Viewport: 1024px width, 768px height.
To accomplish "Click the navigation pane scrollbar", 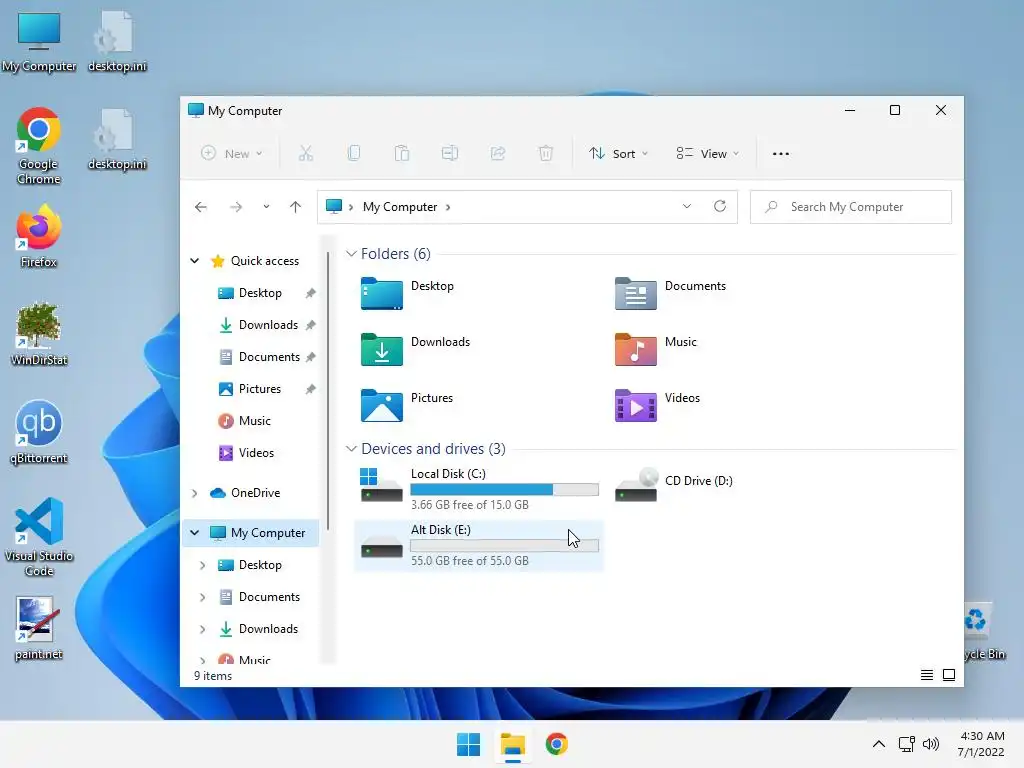I will pyautogui.click(x=328, y=392).
